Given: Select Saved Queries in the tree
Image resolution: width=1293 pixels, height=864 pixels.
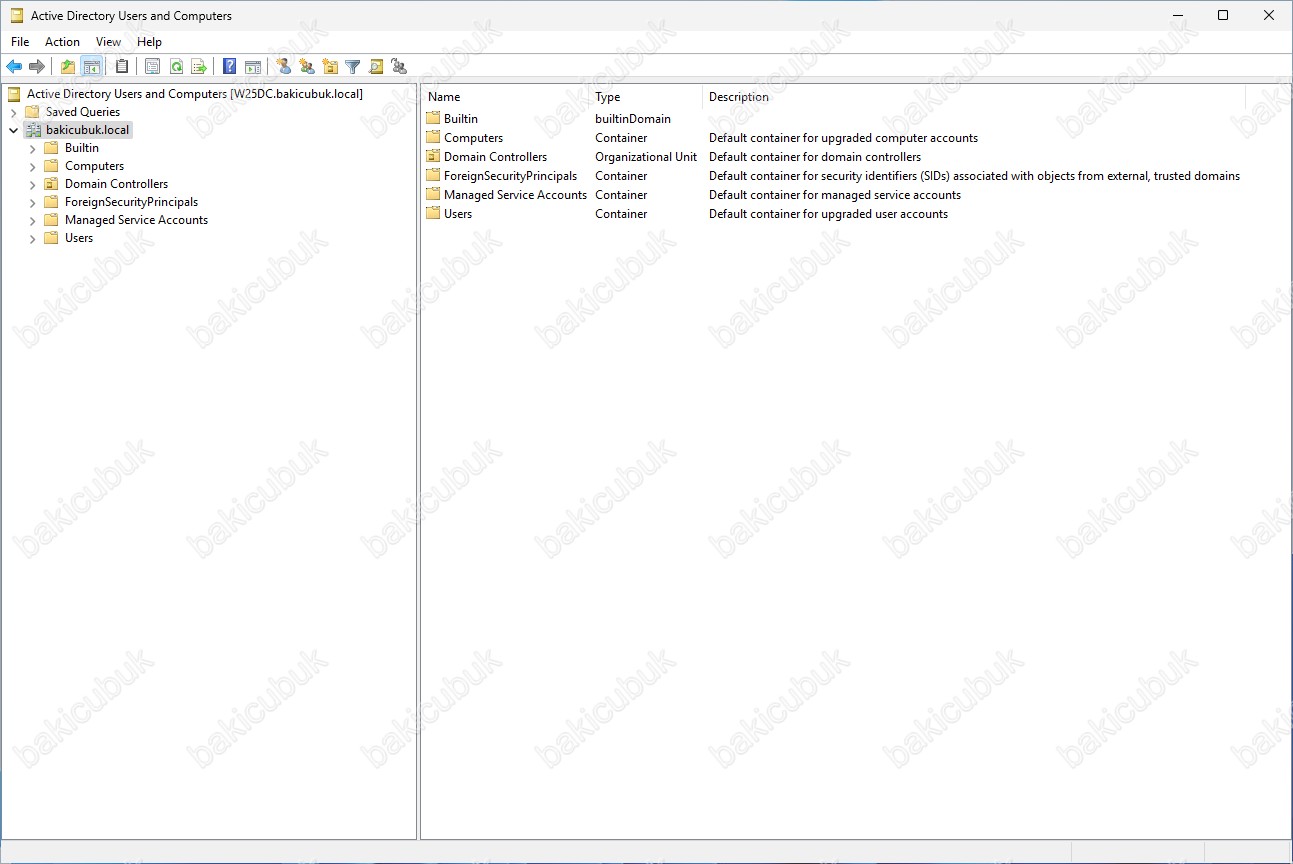Looking at the screenshot, I should coord(83,112).
